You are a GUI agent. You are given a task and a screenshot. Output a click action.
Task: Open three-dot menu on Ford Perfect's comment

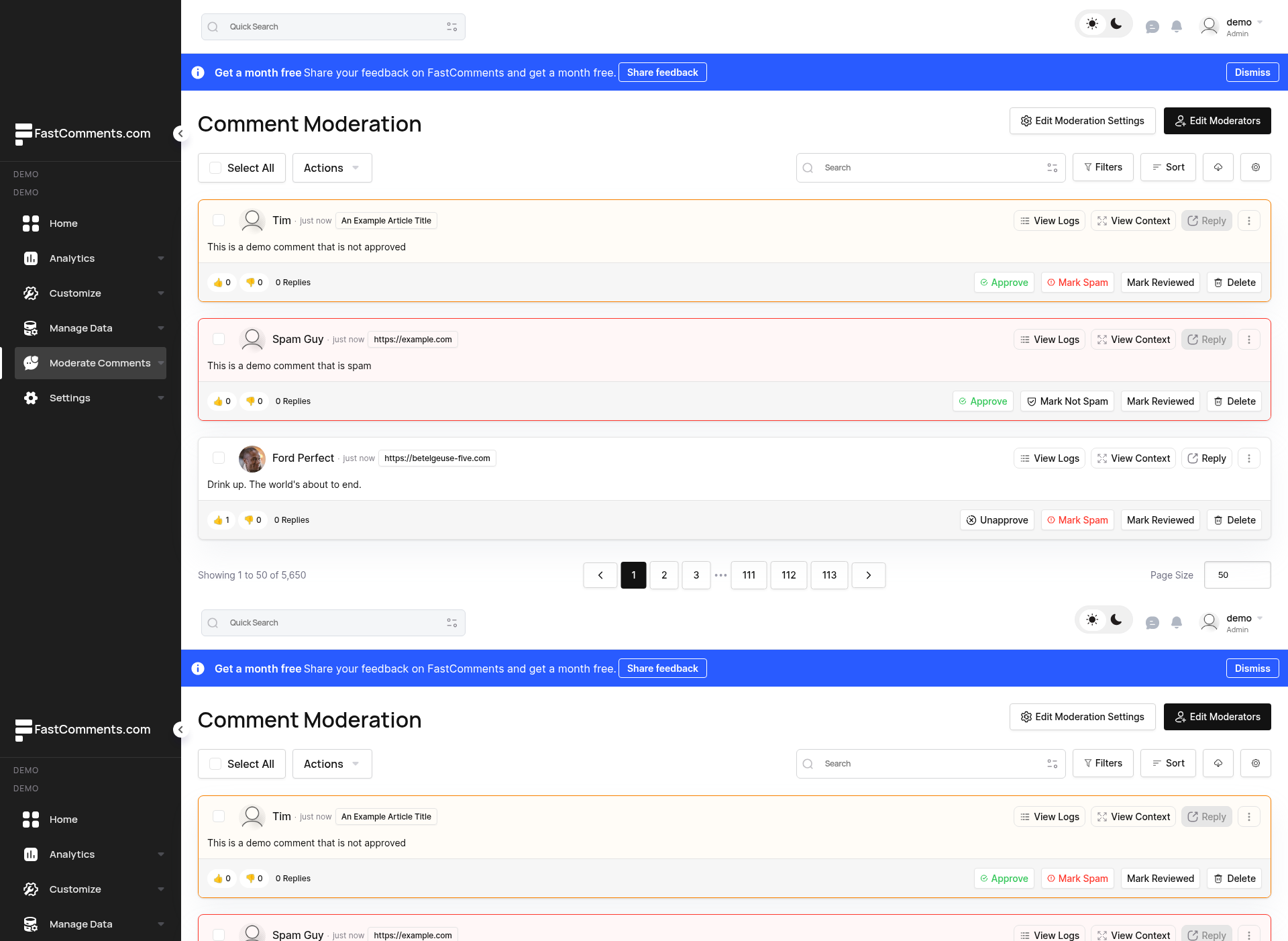coord(1249,458)
